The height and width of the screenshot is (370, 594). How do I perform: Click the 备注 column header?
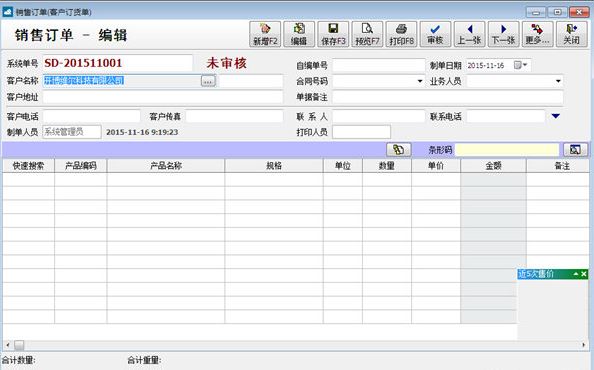pyautogui.click(x=558, y=166)
